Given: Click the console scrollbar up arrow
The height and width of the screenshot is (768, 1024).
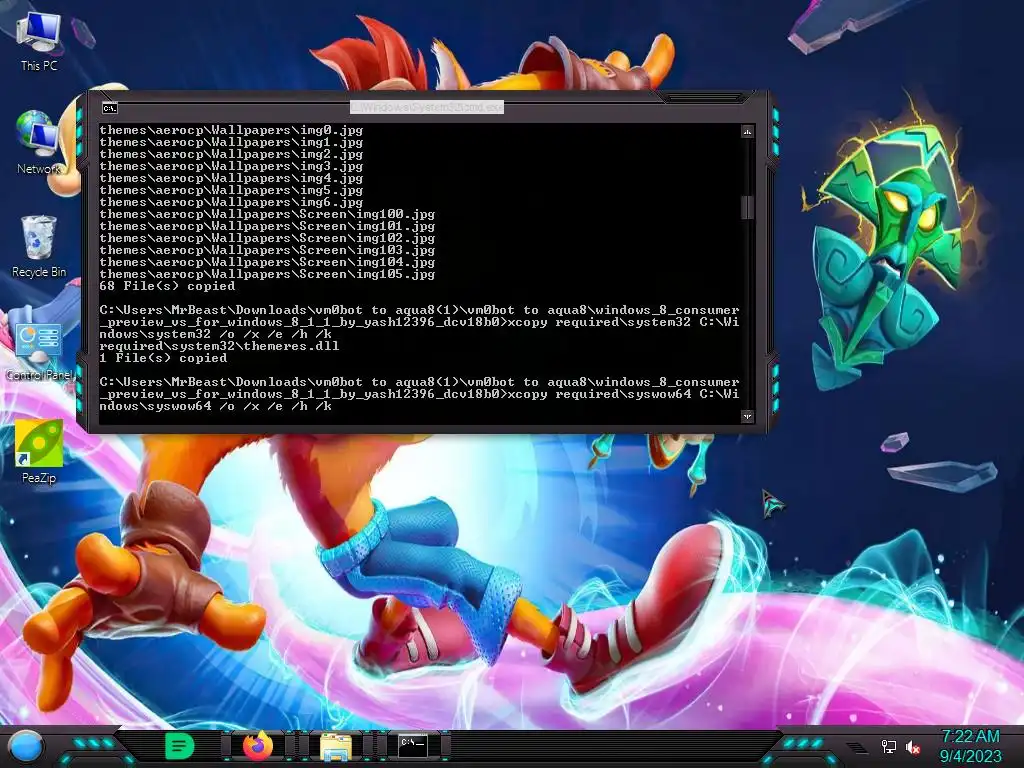Looking at the screenshot, I should (x=747, y=132).
